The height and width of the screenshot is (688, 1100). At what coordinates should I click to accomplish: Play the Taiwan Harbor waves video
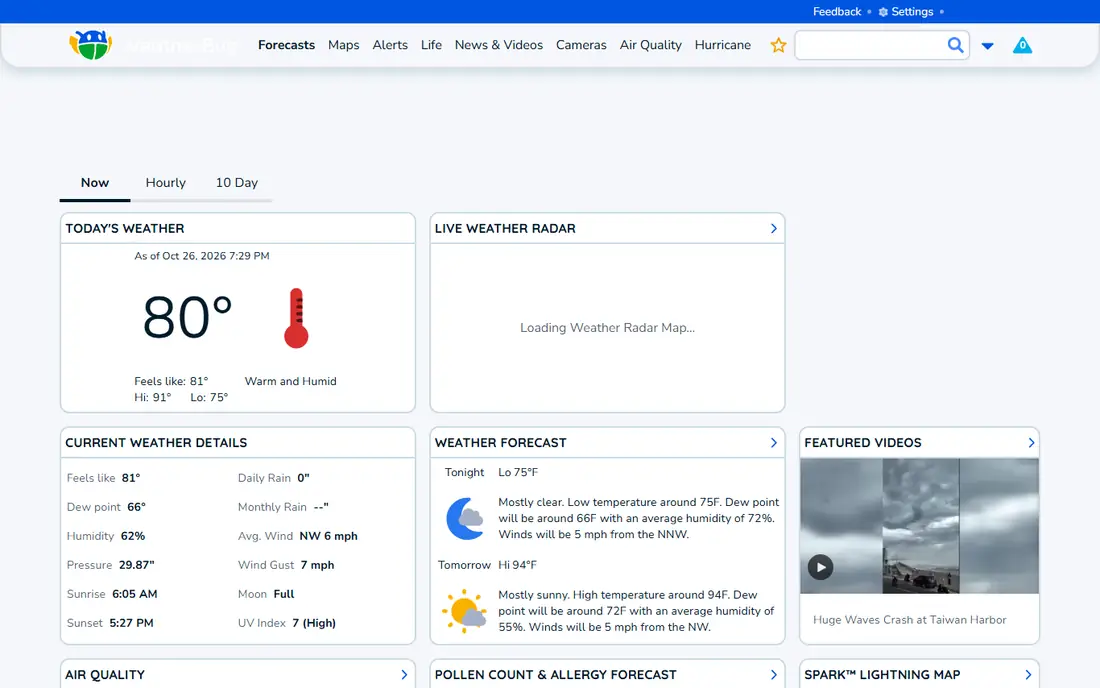[x=820, y=567]
